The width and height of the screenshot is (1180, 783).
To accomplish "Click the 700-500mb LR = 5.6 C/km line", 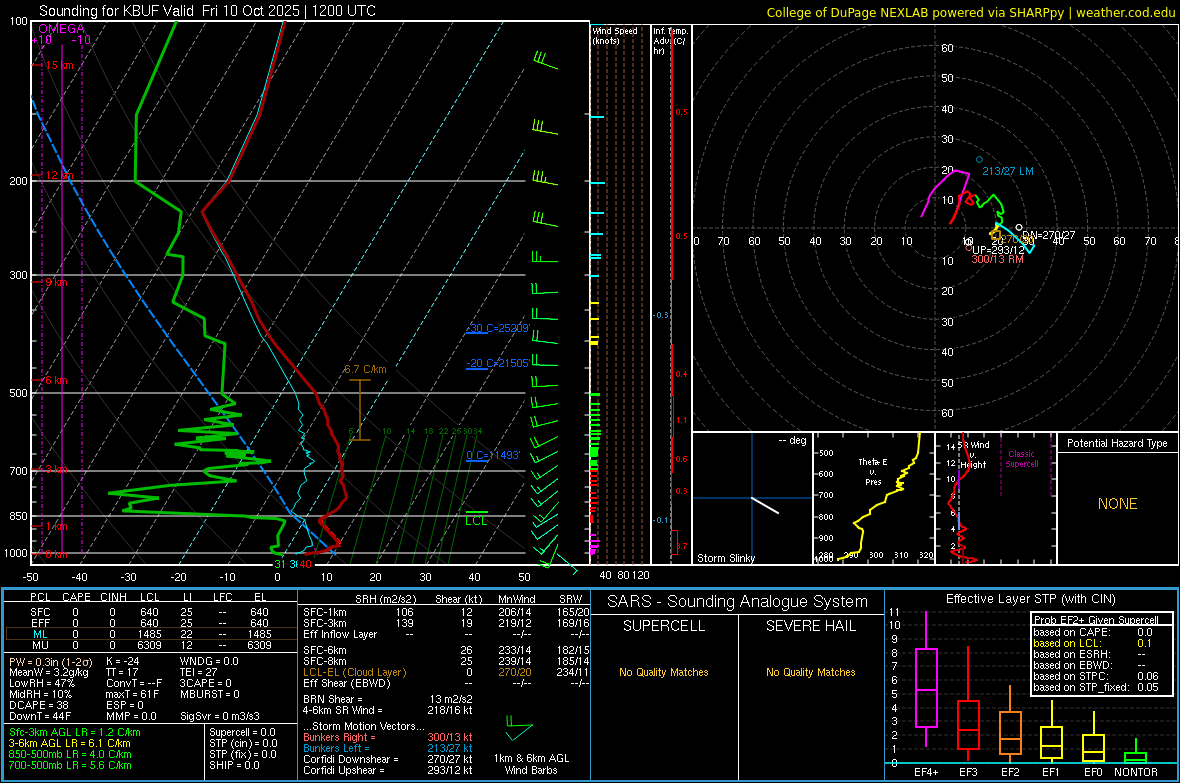I will point(70,765).
